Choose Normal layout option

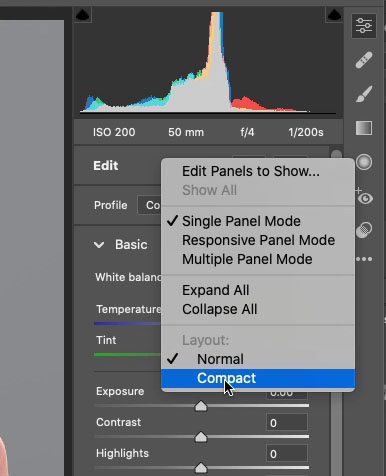(220, 359)
